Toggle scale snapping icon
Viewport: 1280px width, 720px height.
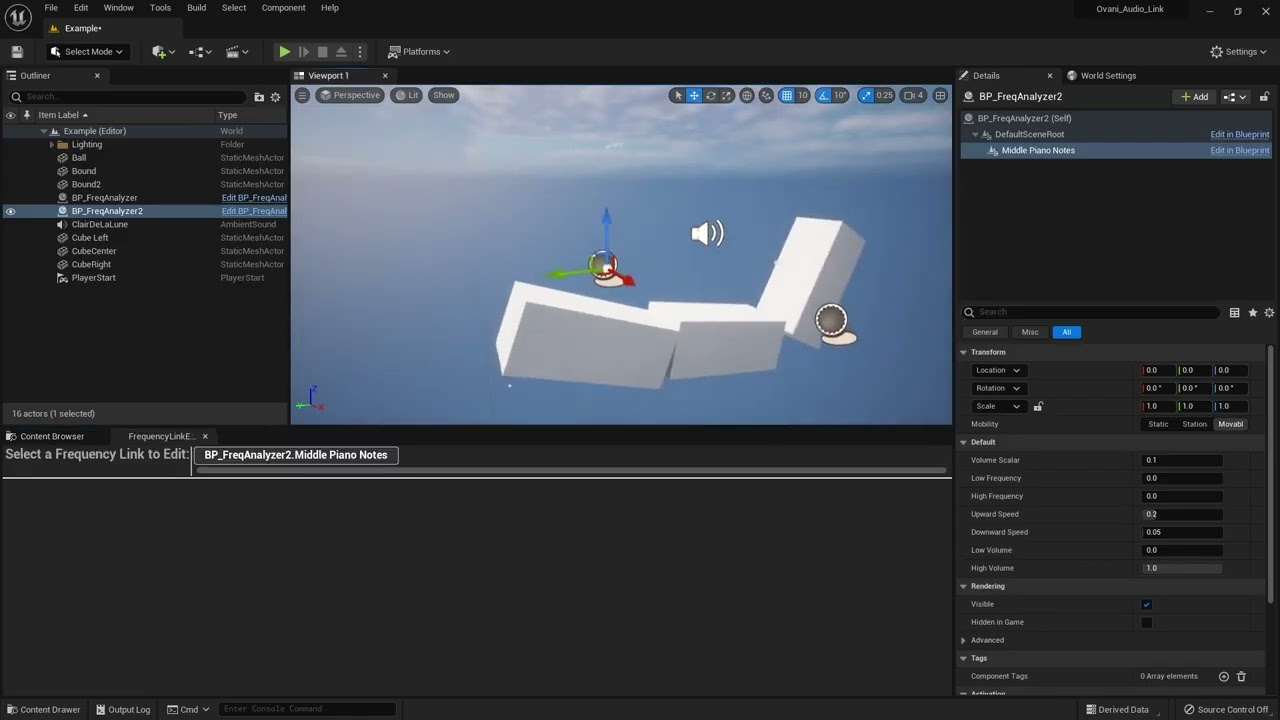coord(866,95)
